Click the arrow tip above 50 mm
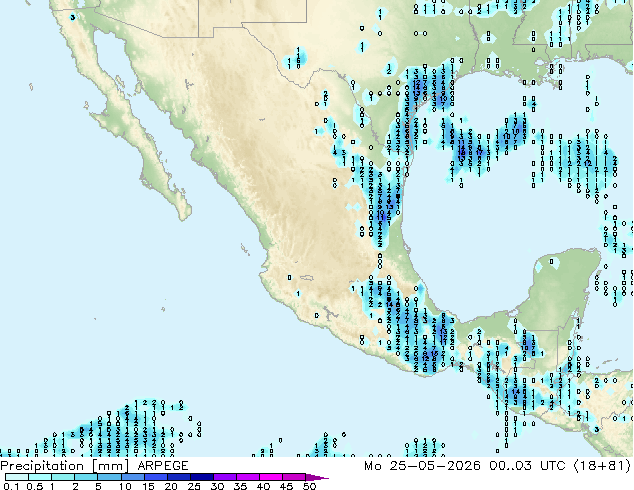The width and height of the screenshot is (634, 490). pyautogui.click(x=317, y=477)
